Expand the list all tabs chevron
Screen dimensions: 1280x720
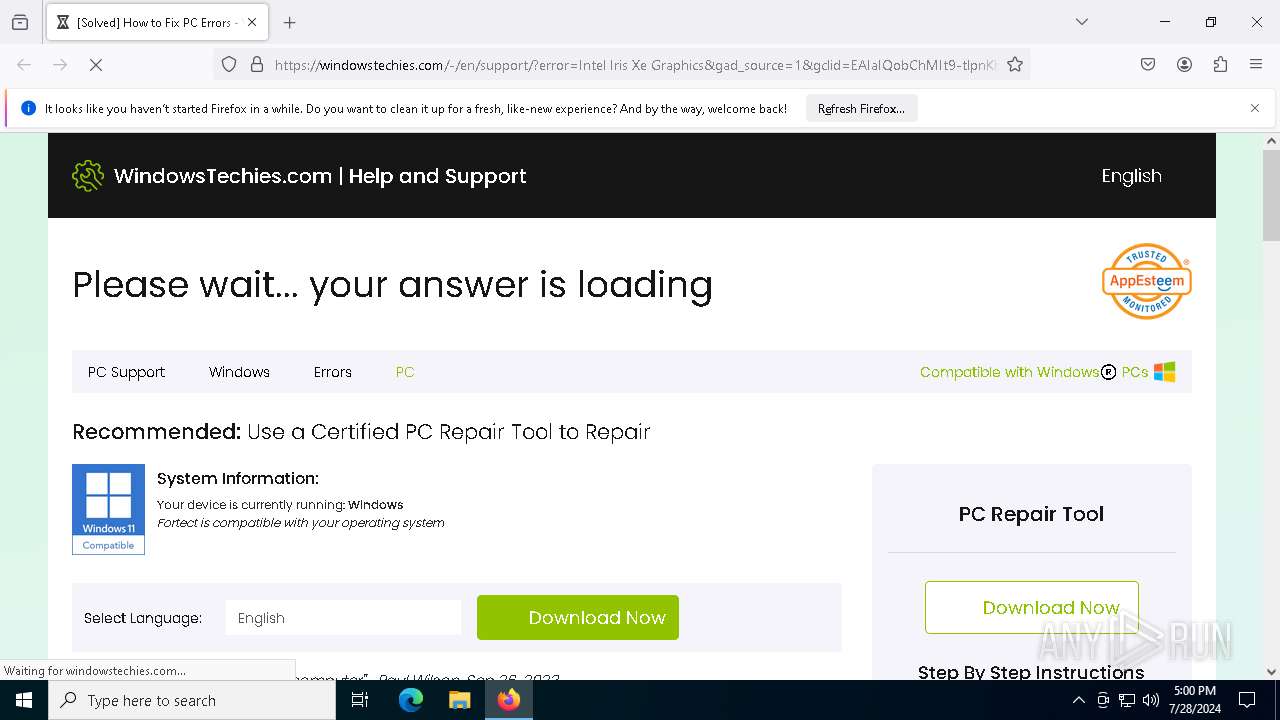[x=1081, y=22]
